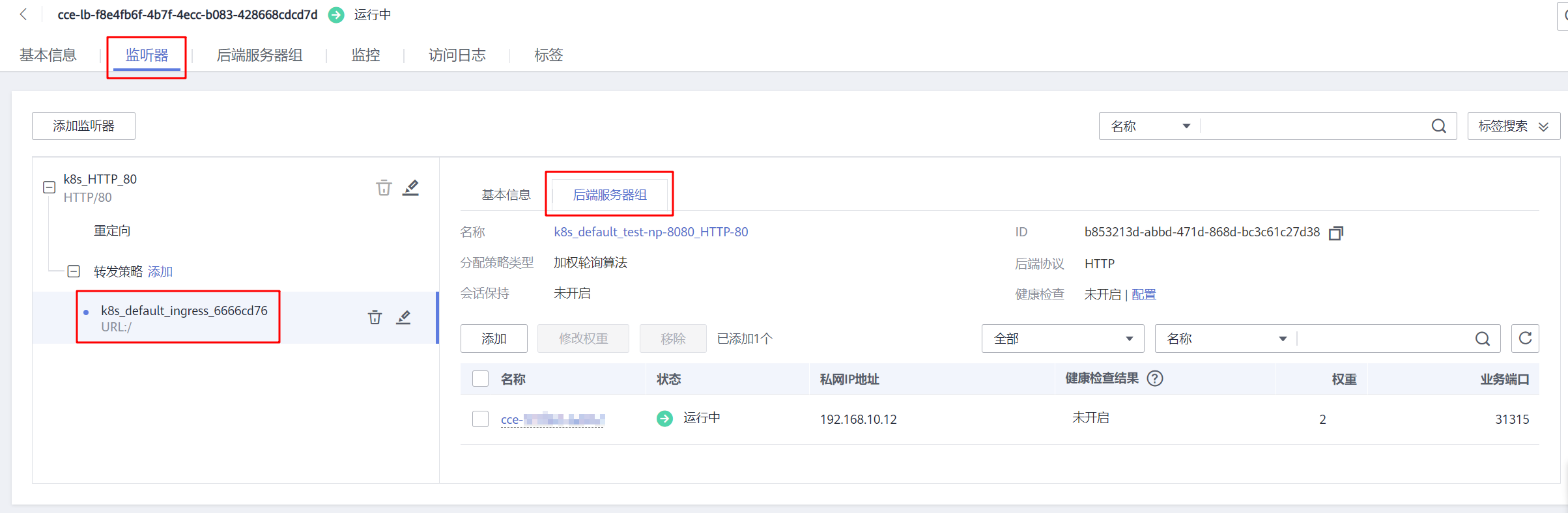Click the 加权轮询算法 allocation policy value
Viewport: 1568px width, 513px height.
click(590, 262)
